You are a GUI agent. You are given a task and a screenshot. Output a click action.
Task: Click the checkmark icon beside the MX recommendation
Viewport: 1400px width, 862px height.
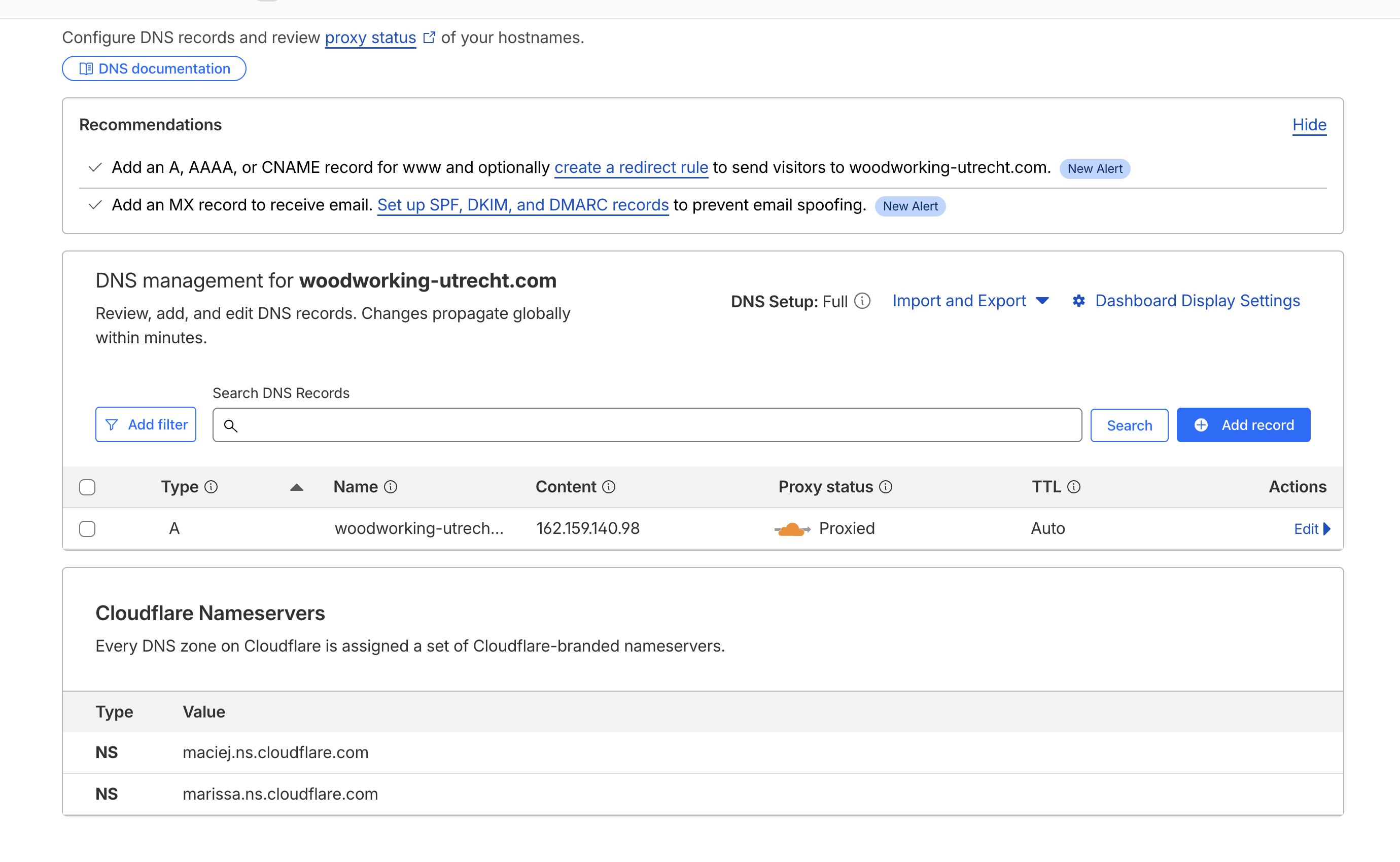coord(95,205)
